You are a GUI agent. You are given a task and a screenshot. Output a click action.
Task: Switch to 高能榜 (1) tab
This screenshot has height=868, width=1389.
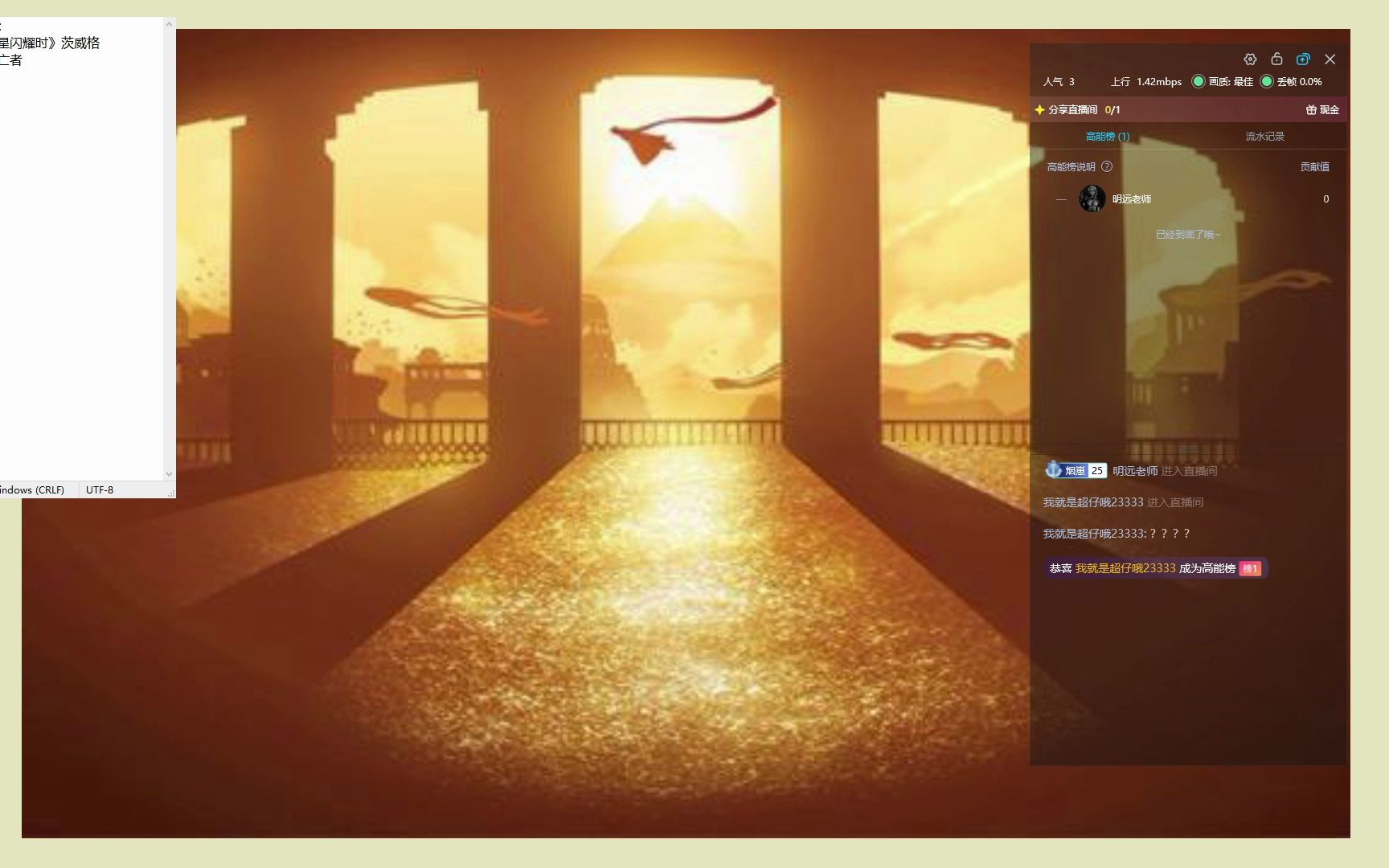tap(1108, 137)
